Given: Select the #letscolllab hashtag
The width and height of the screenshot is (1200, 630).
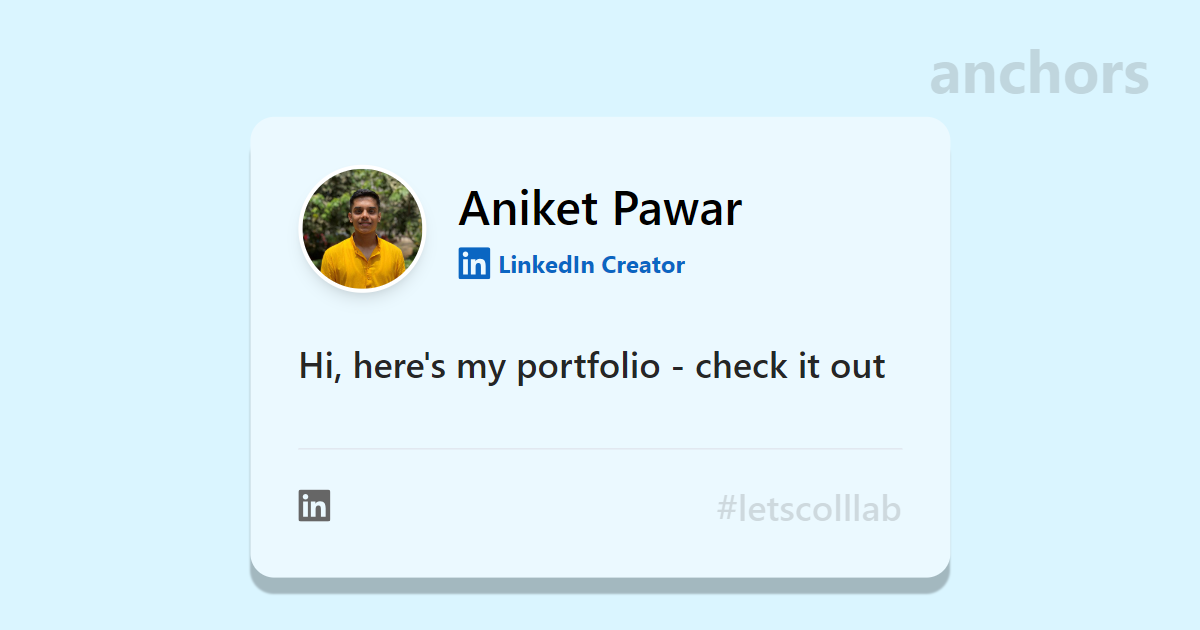Looking at the screenshot, I should pos(808,510).
